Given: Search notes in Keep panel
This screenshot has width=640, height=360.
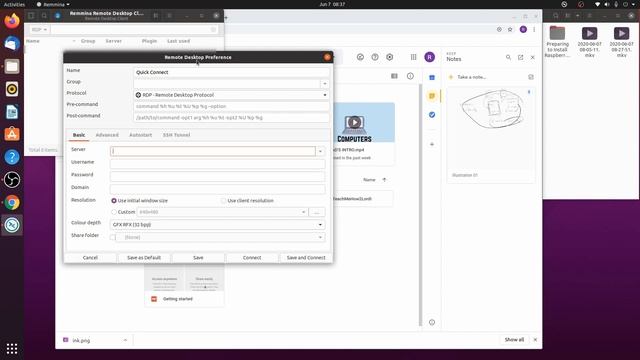Looking at the screenshot, I should pyautogui.click(x=508, y=58).
